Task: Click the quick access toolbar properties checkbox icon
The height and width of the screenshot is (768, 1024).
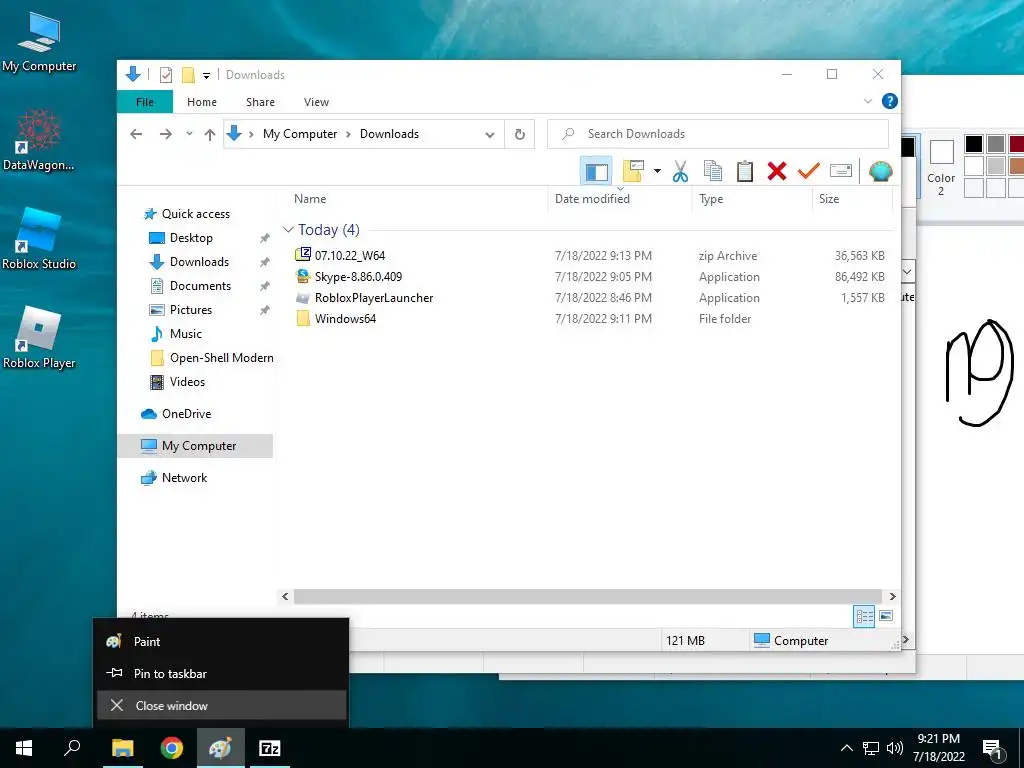Action: (x=166, y=75)
